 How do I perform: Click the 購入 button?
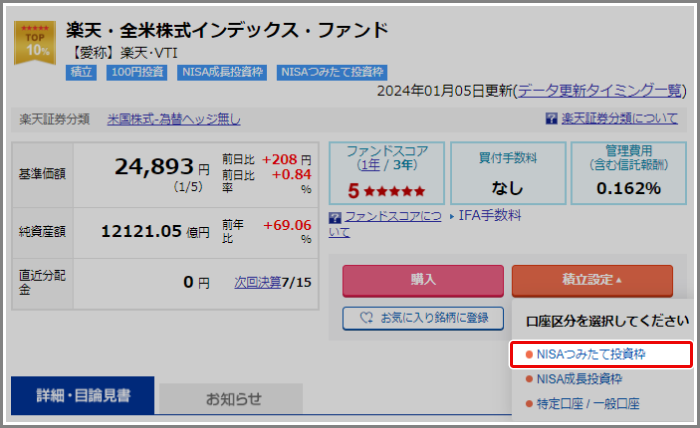(423, 280)
